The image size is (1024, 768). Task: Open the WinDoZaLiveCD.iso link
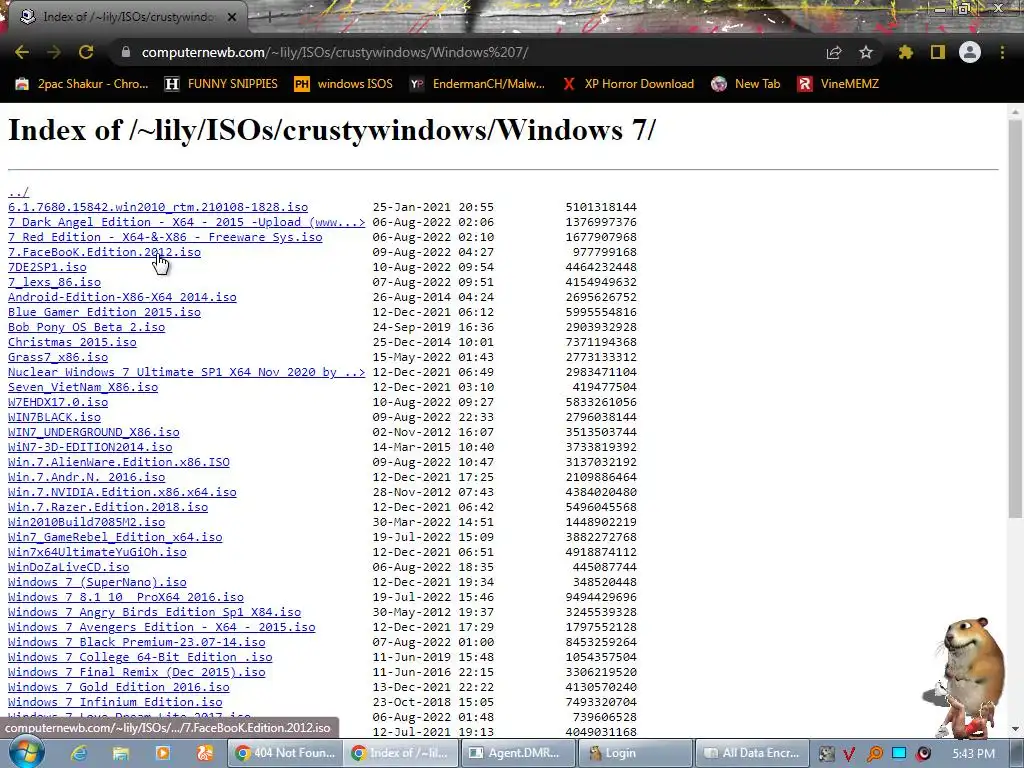pyautogui.click(x=69, y=568)
